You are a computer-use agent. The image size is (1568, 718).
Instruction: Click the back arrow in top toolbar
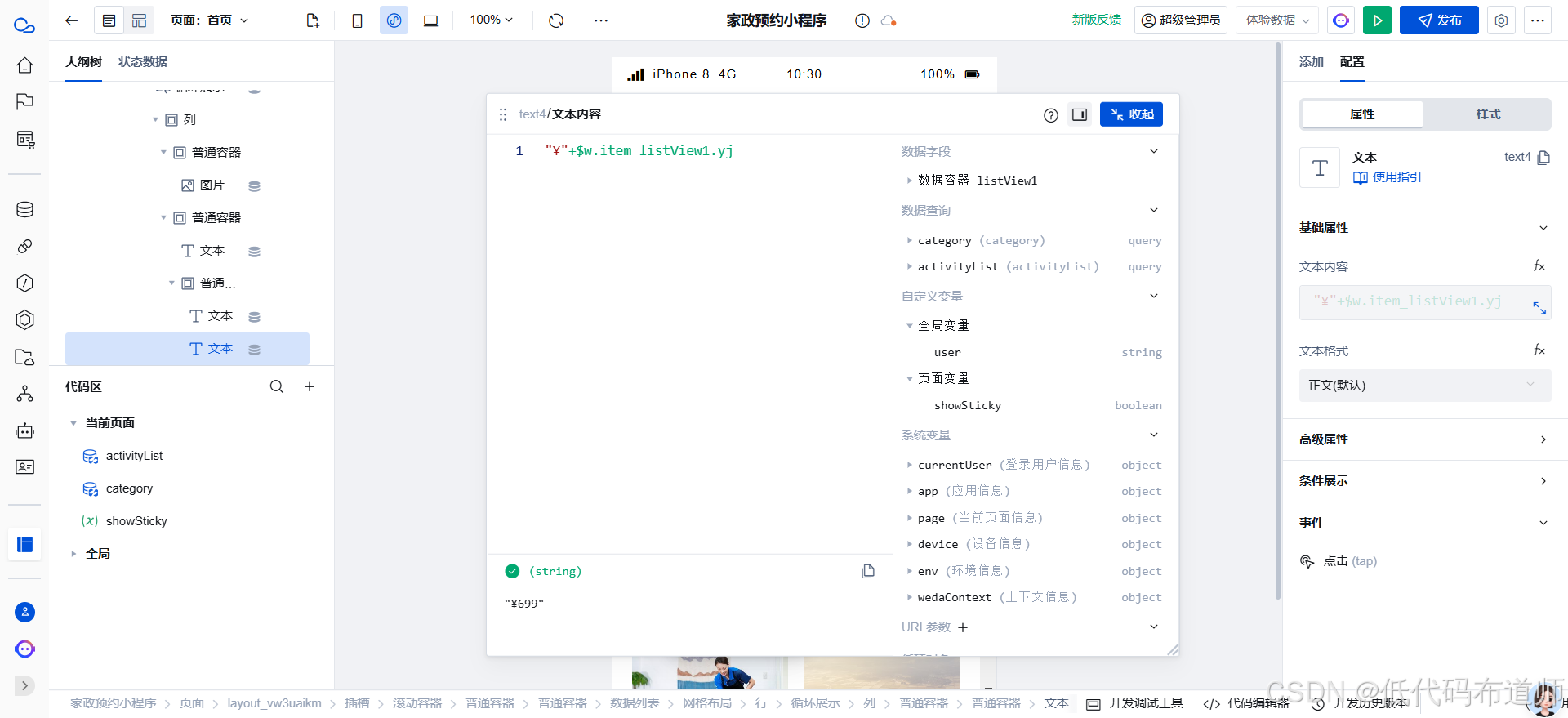coord(71,20)
